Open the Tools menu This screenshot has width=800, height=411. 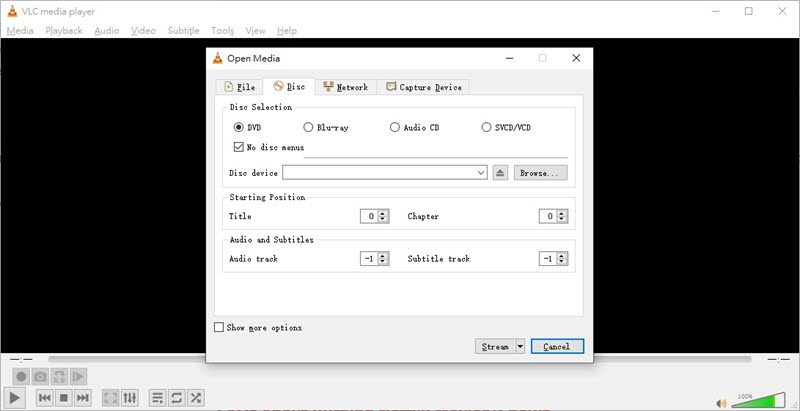(222, 31)
